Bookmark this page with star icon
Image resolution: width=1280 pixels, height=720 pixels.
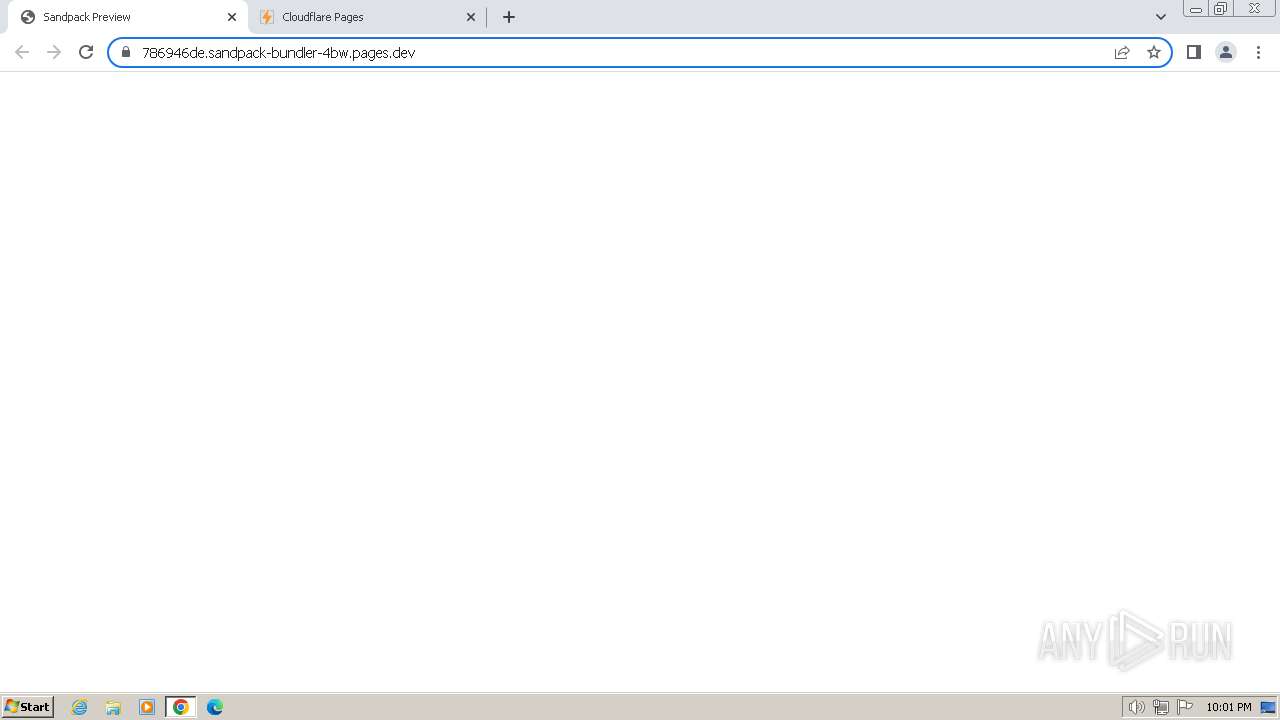pyautogui.click(x=1154, y=52)
